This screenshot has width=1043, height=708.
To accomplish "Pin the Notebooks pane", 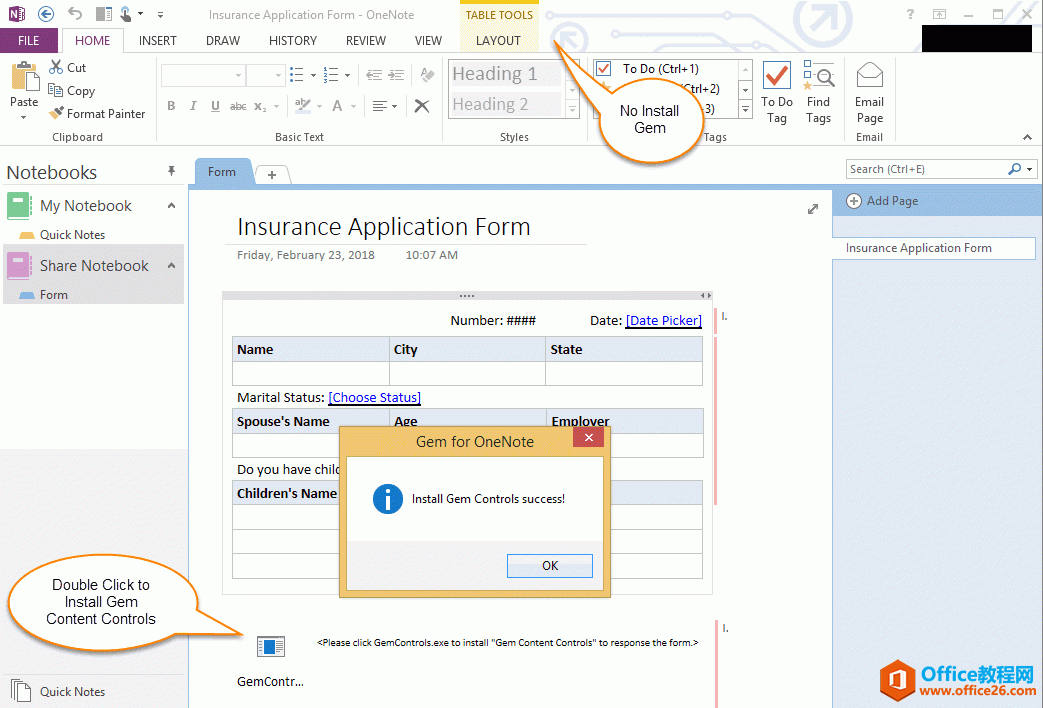I will pos(171,172).
